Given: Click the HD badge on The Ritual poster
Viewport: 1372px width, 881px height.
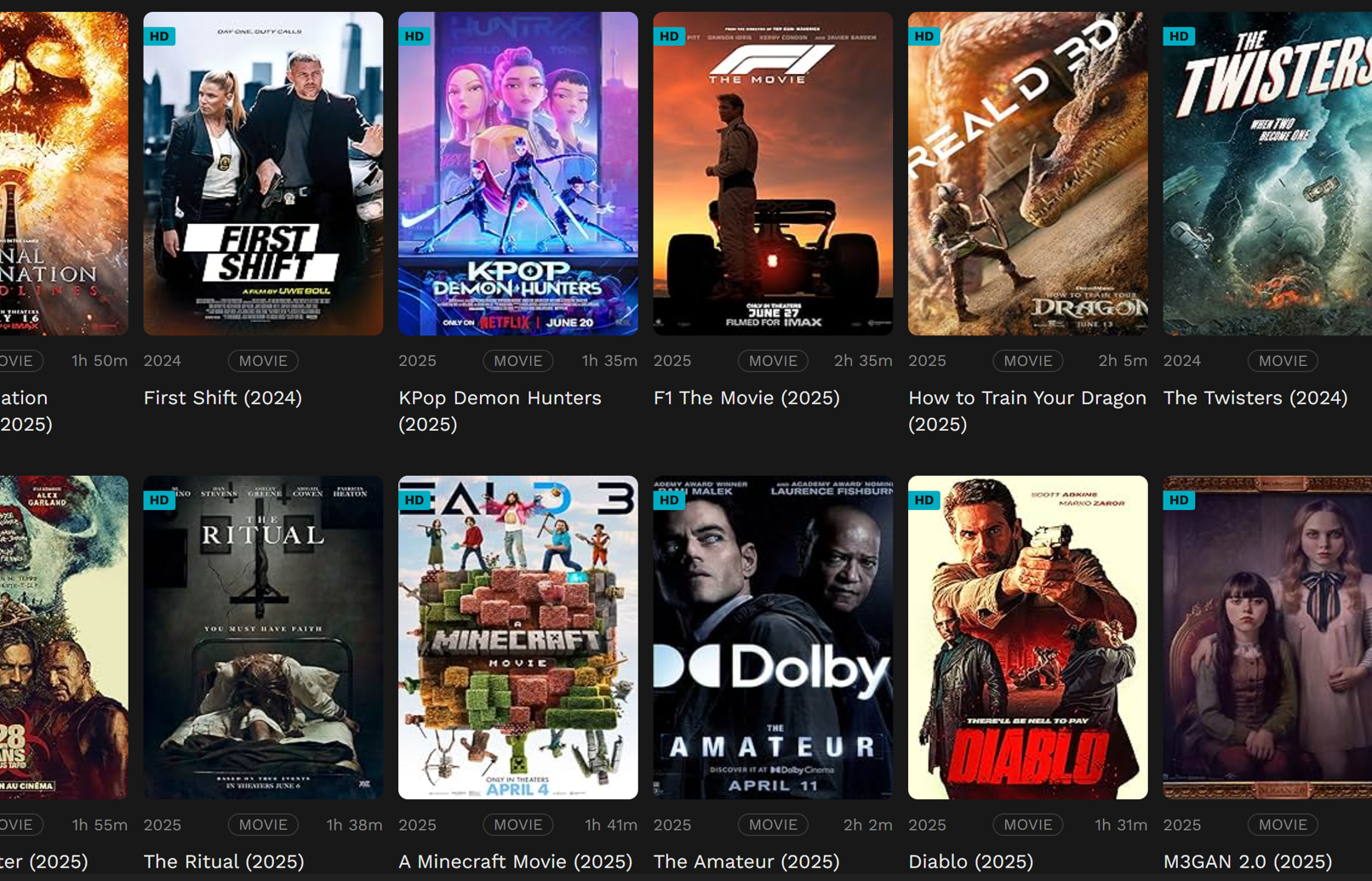Looking at the screenshot, I should [159, 500].
